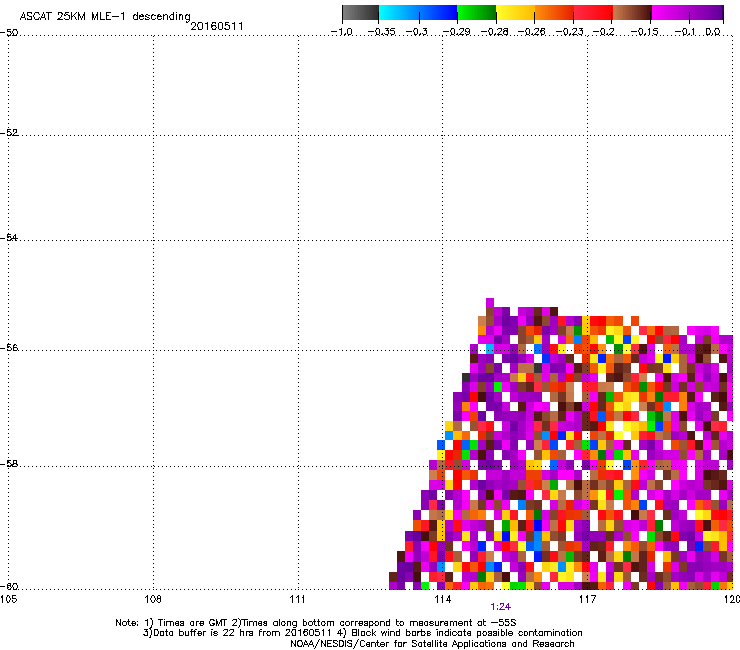The image size is (740, 650).
Task: Click the gray segment of the color bar
Action: pyautogui.click(x=361, y=12)
